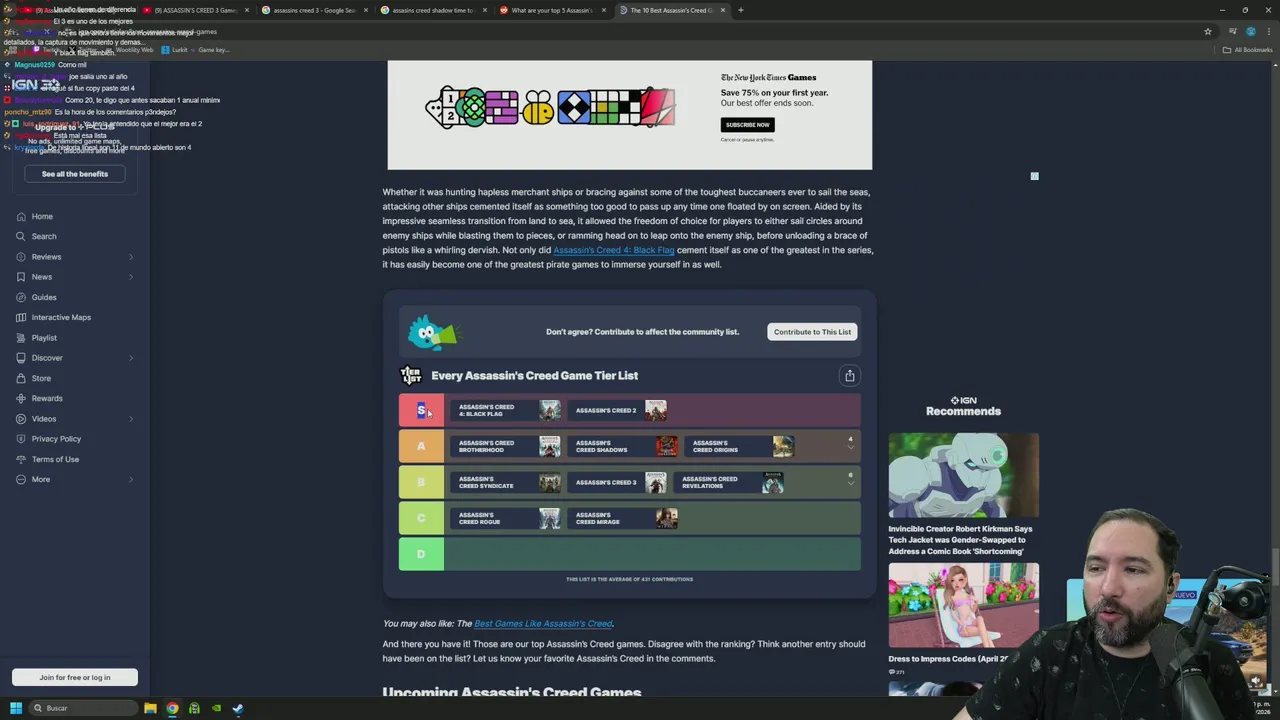The width and height of the screenshot is (1280, 720).
Task: Click See all the benefits button
Action: [75, 174]
